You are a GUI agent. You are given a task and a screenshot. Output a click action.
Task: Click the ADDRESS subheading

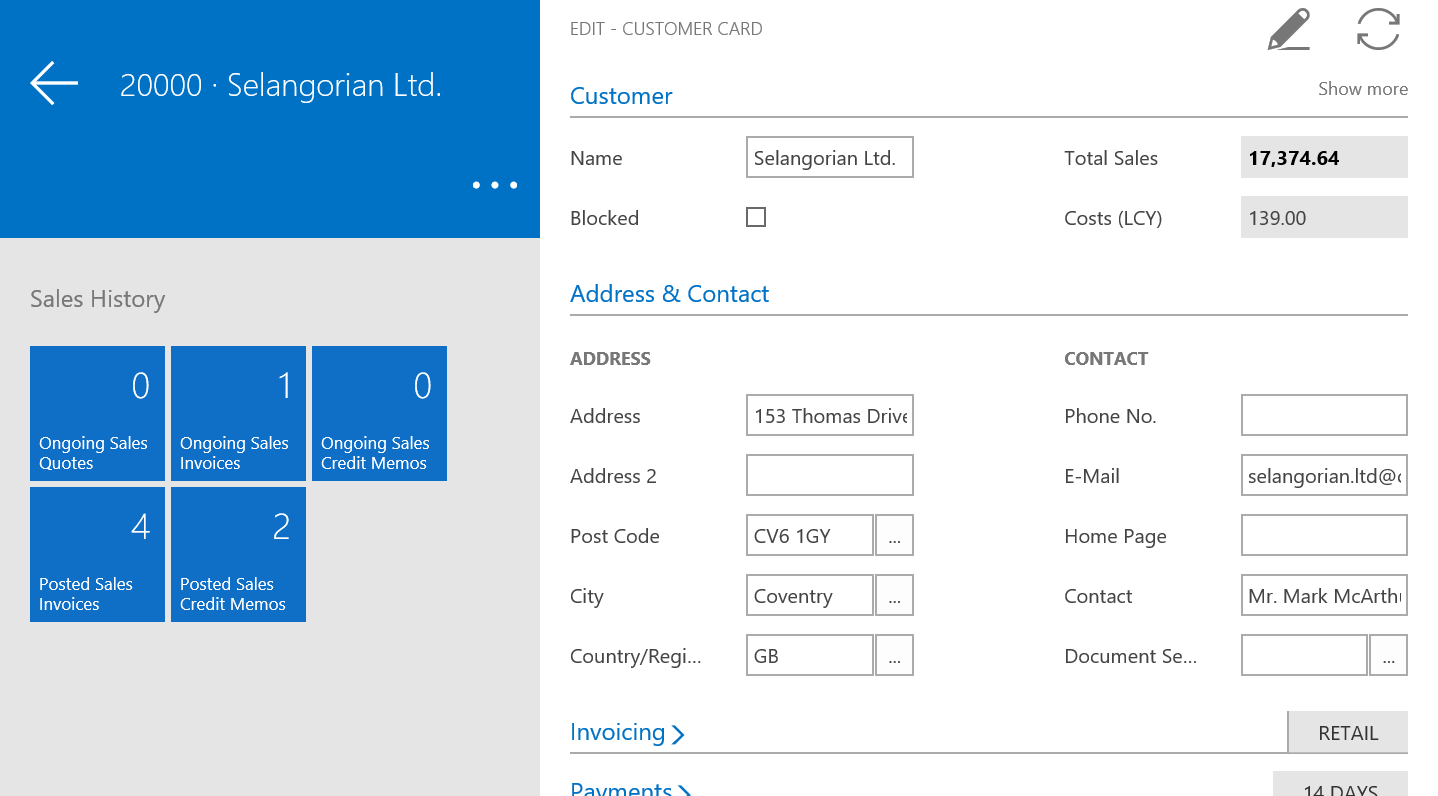click(x=610, y=359)
